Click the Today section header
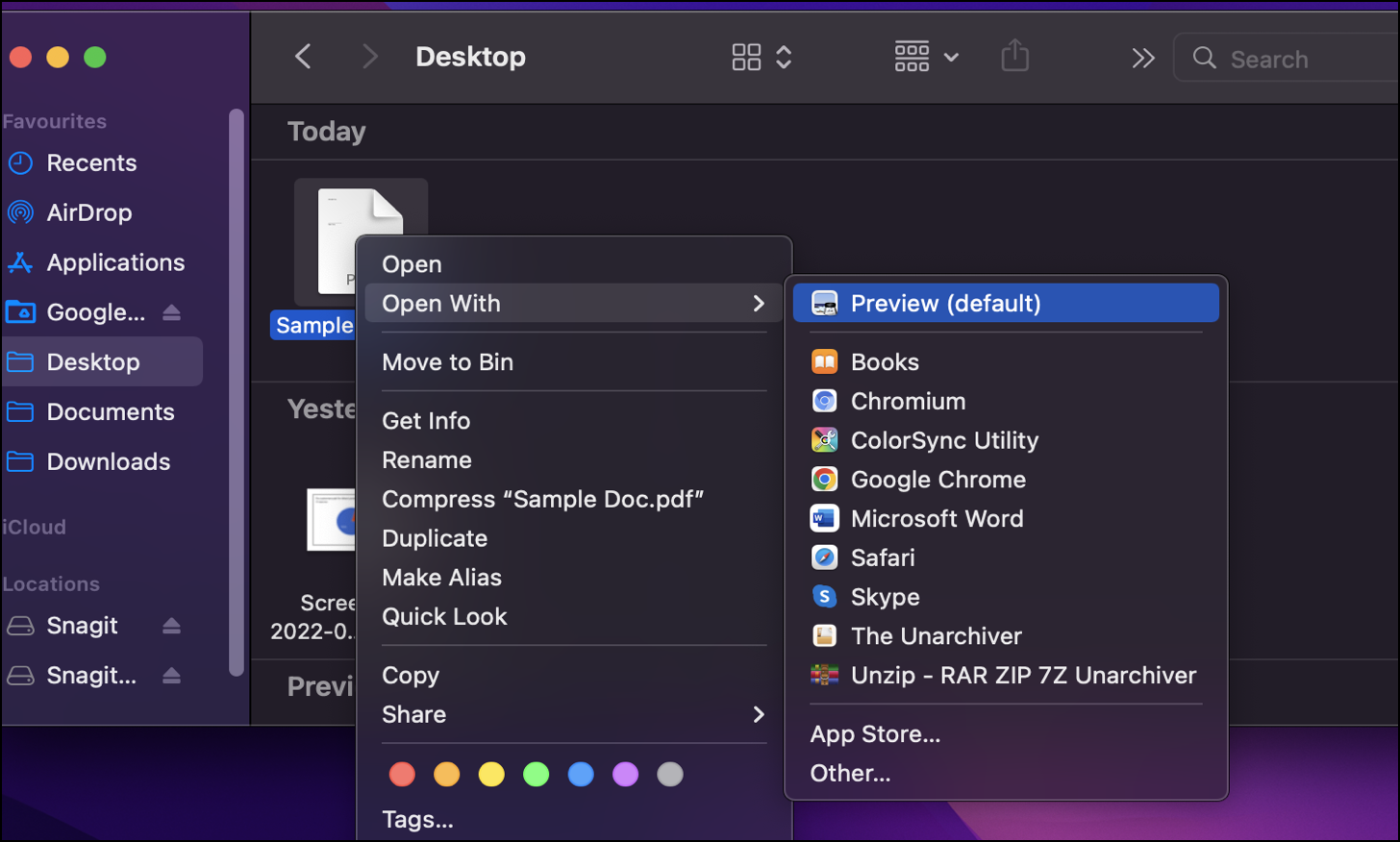1400x842 pixels. pyautogui.click(x=327, y=132)
